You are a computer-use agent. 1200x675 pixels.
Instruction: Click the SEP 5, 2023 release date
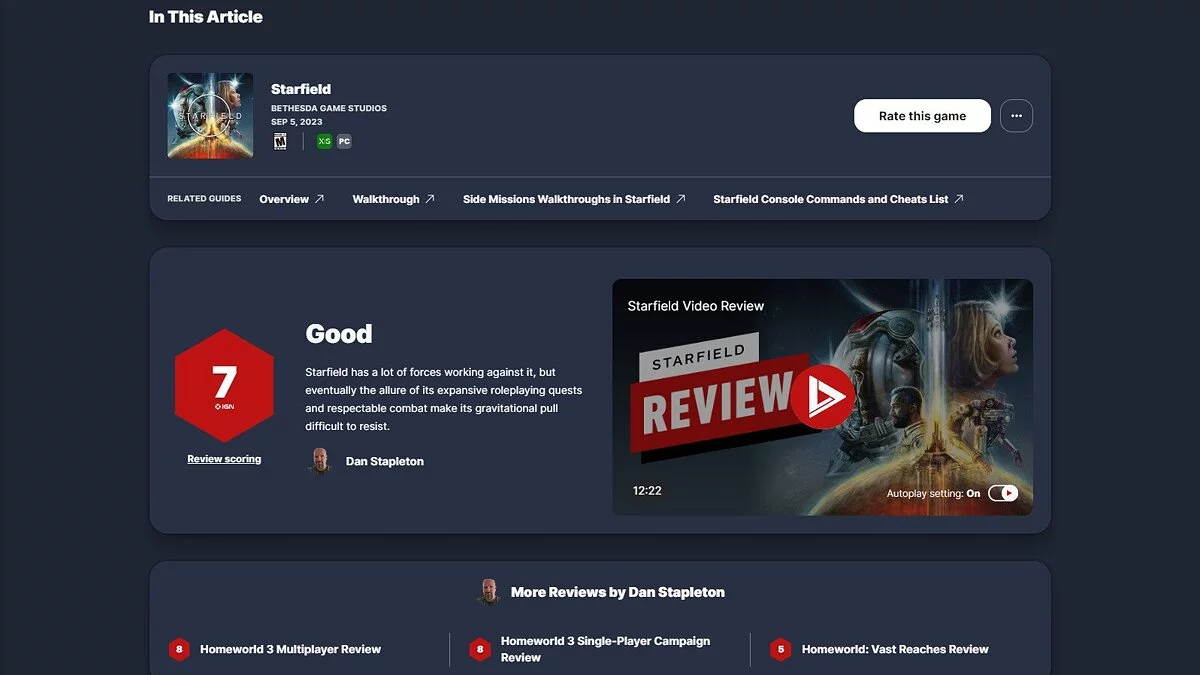tap(297, 122)
